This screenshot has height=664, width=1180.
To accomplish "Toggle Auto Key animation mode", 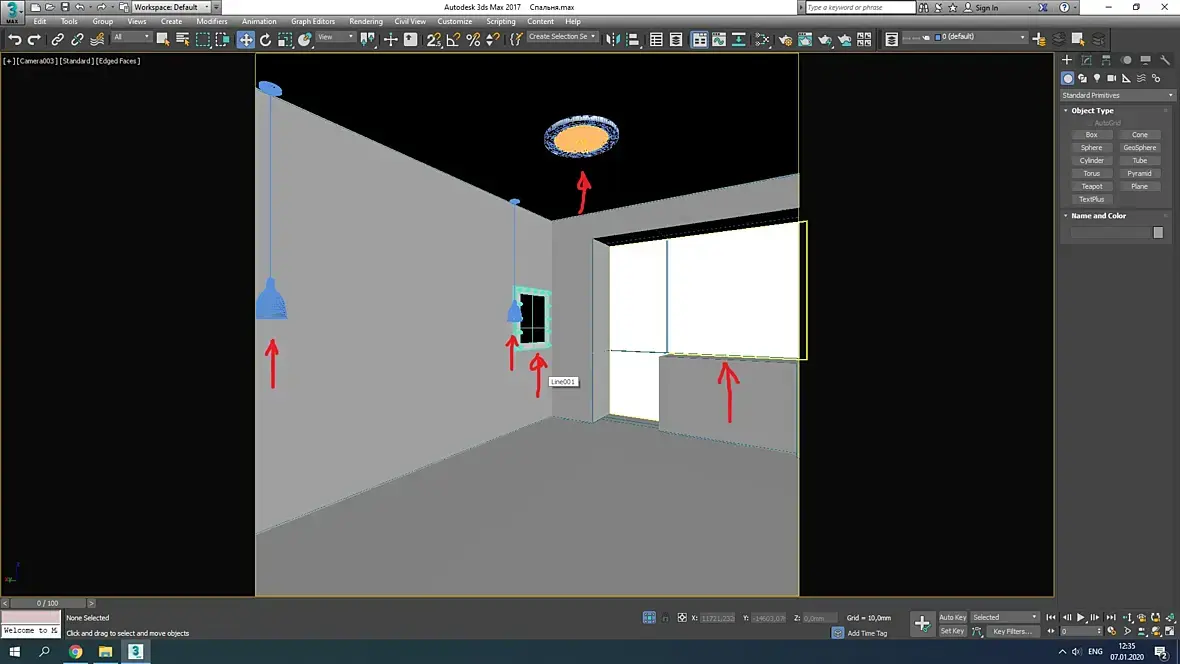I will pyautogui.click(x=952, y=617).
